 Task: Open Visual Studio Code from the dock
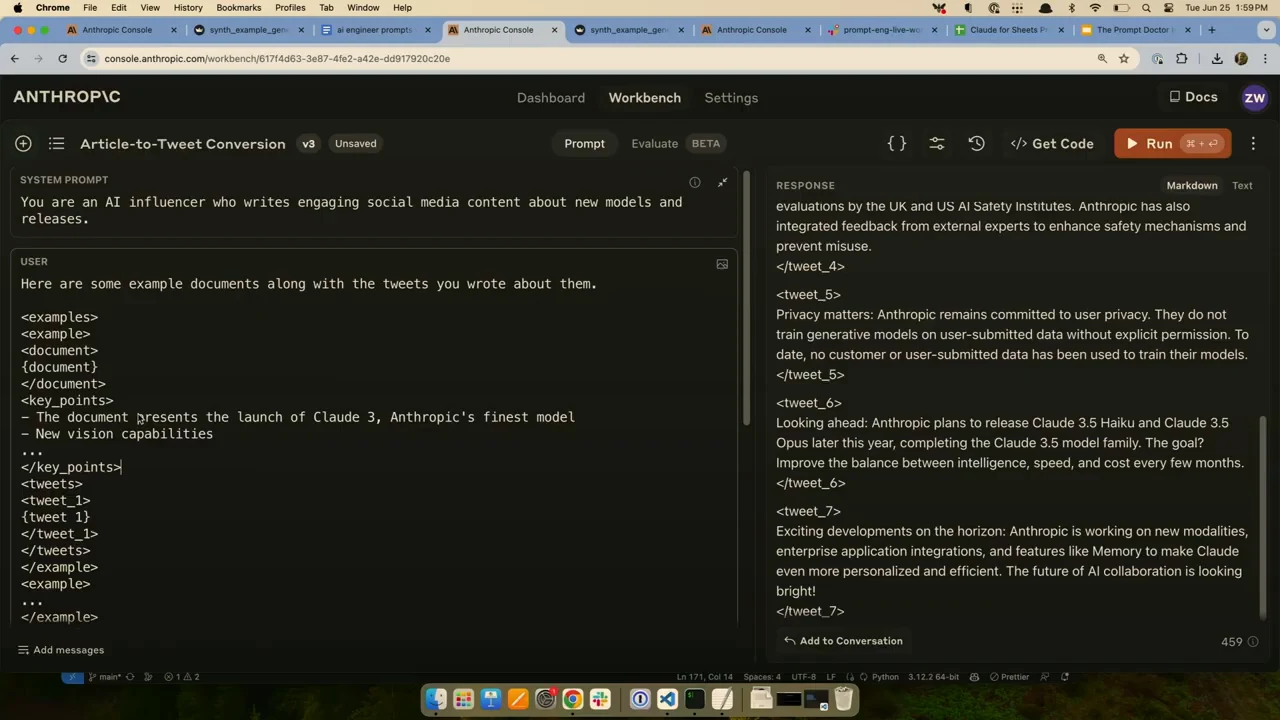[x=667, y=699]
